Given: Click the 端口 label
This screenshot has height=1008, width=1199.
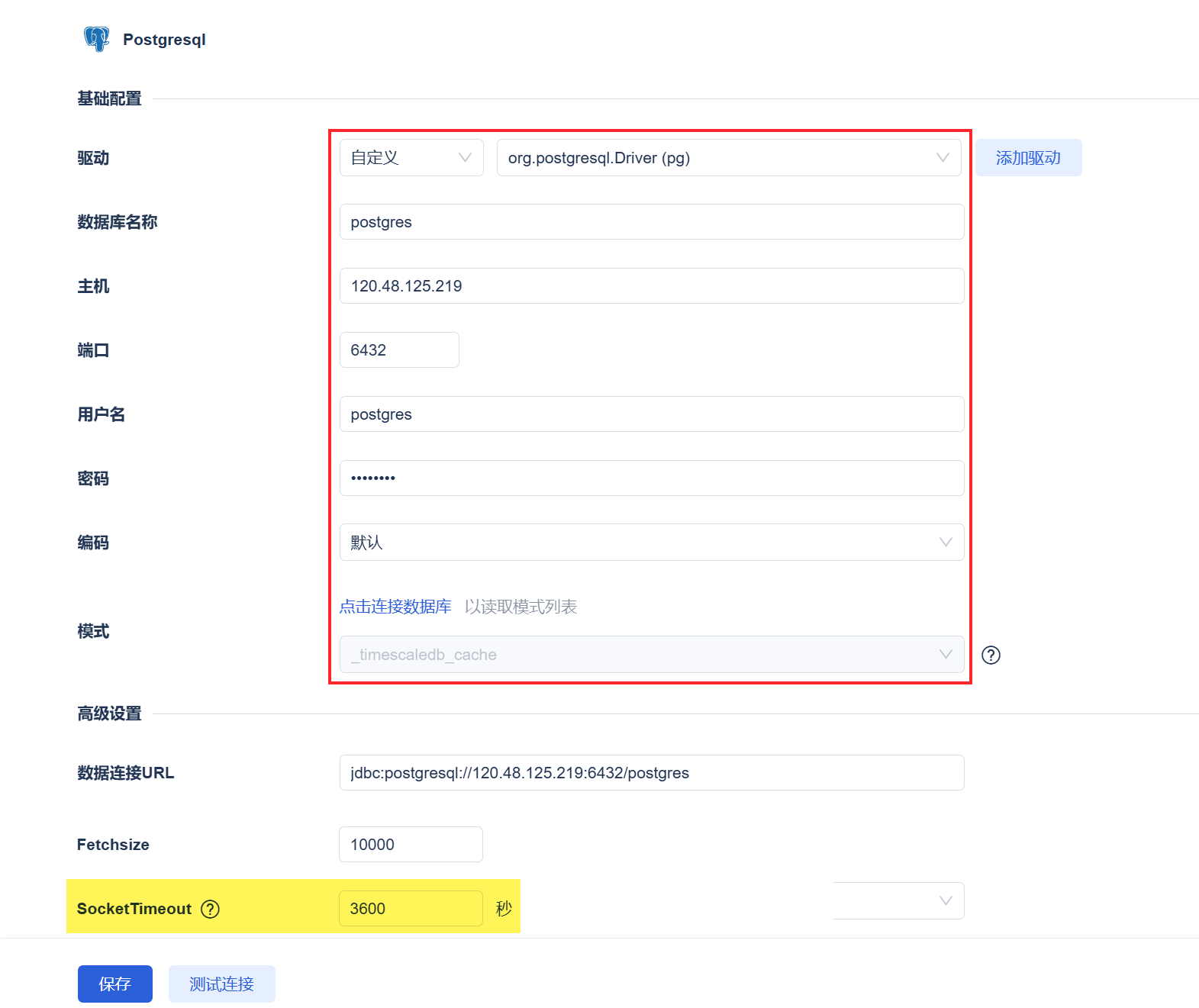Looking at the screenshot, I should 93,350.
